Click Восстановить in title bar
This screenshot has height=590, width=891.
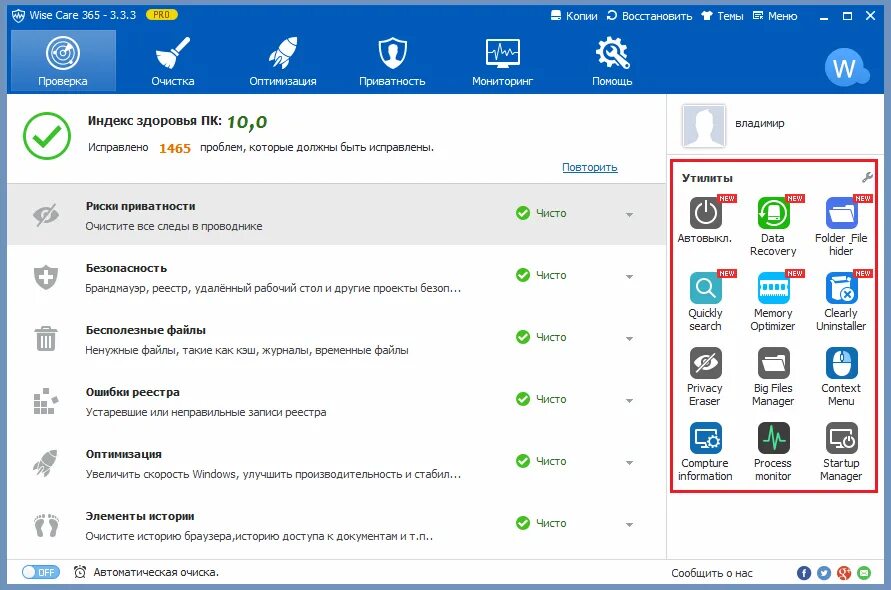tap(649, 16)
